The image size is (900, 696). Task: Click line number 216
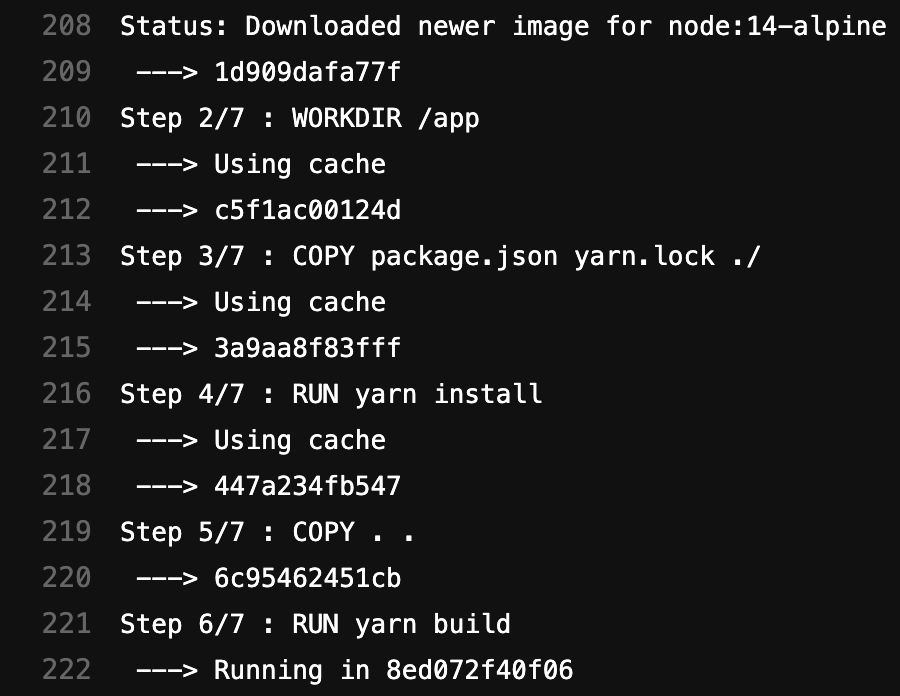[66, 394]
